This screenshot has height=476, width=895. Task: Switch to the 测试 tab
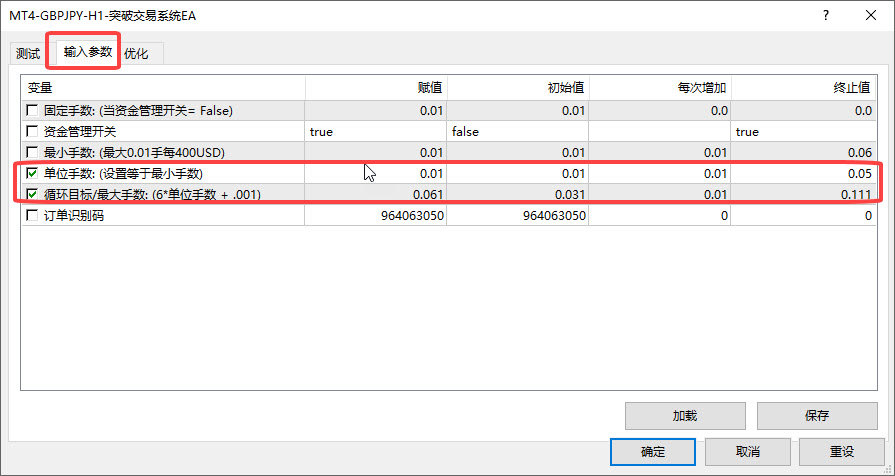point(29,53)
